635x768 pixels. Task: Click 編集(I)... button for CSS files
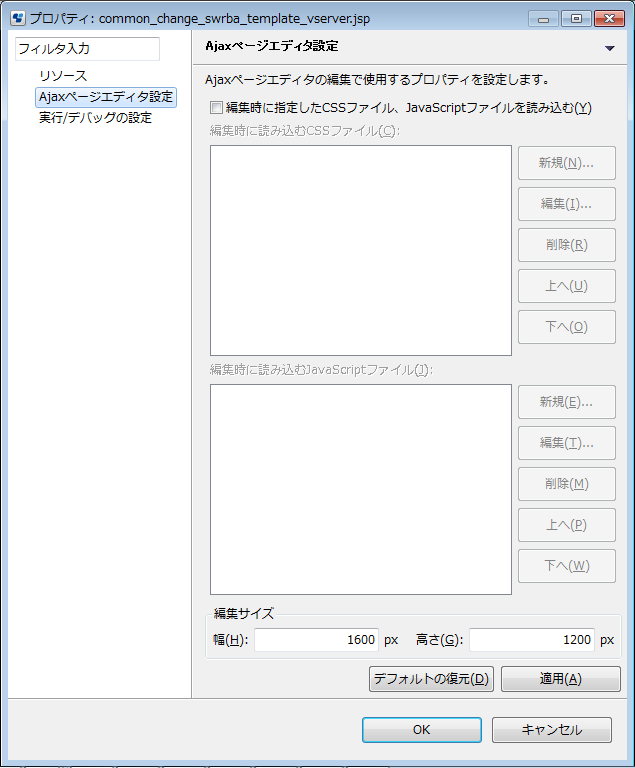(x=567, y=204)
